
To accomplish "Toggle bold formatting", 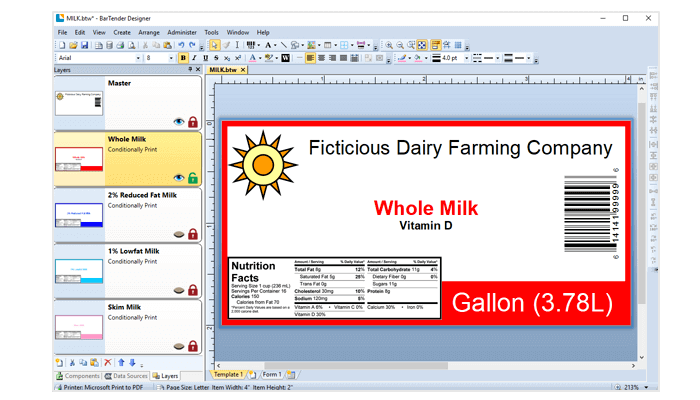I will (x=183, y=58).
